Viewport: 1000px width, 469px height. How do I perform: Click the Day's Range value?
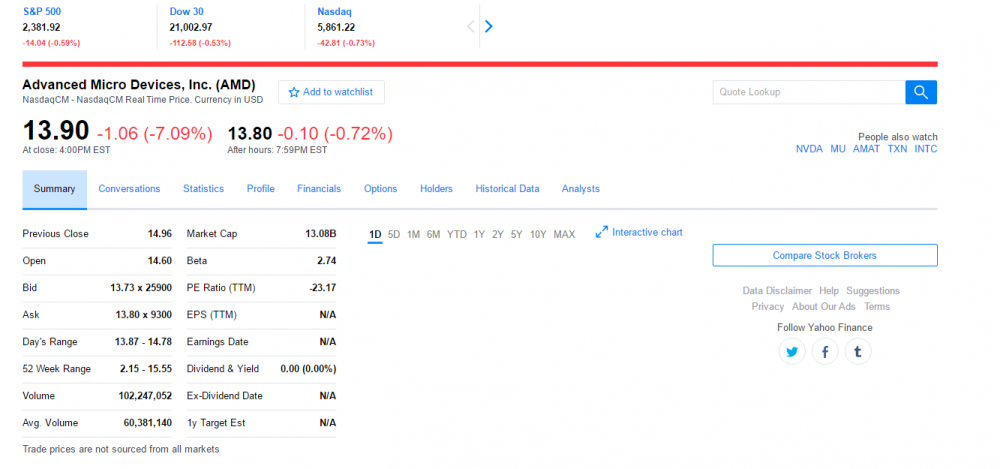coord(143,341)
